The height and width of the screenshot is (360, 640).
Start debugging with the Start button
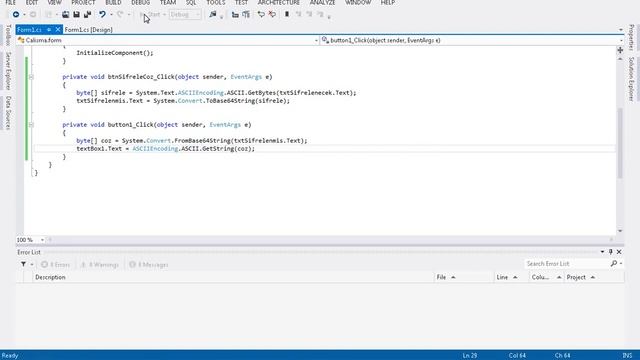coord(150,15)
